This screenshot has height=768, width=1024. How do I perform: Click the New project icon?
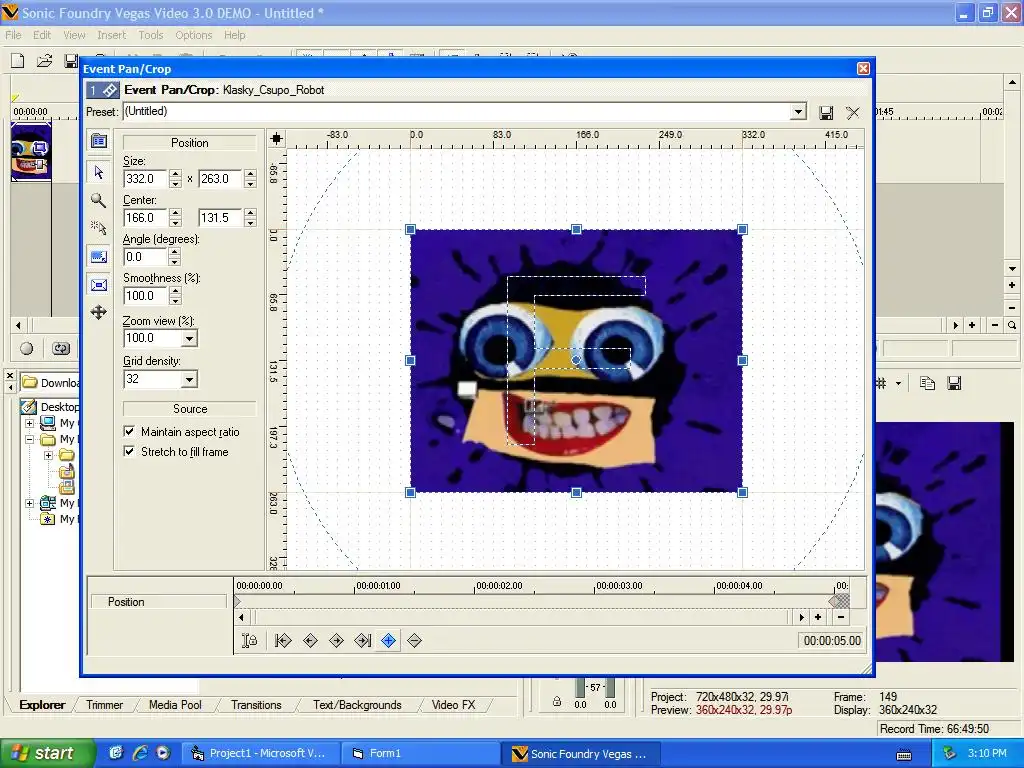[x=18, y=61]
